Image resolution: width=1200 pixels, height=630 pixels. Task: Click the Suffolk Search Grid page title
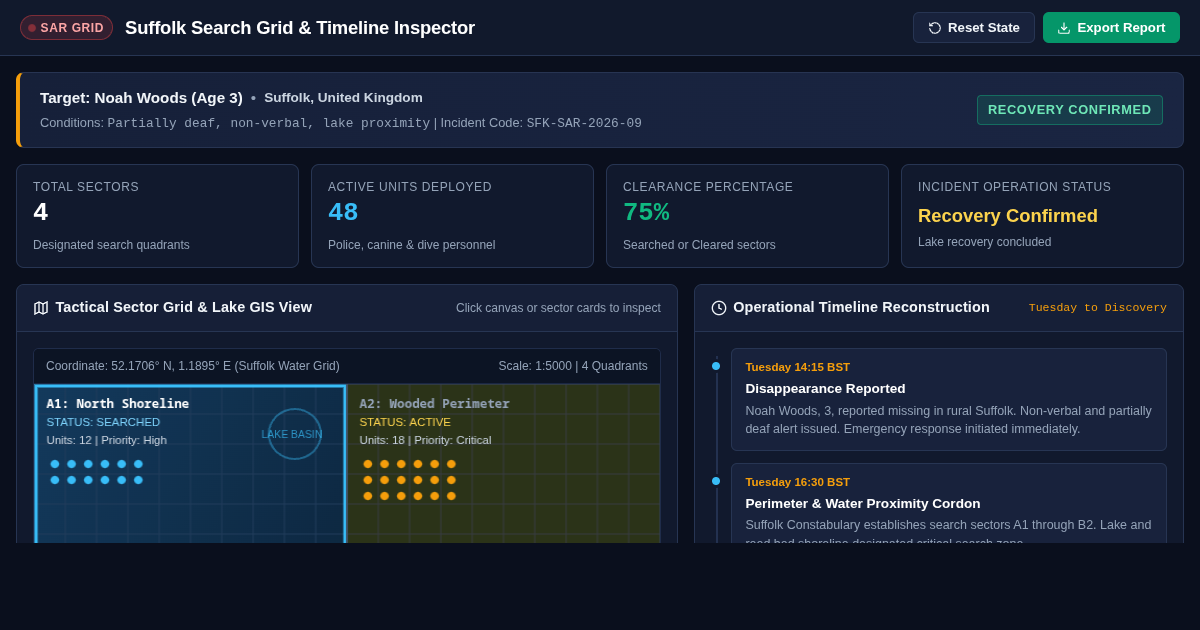[x=300, y=28]
